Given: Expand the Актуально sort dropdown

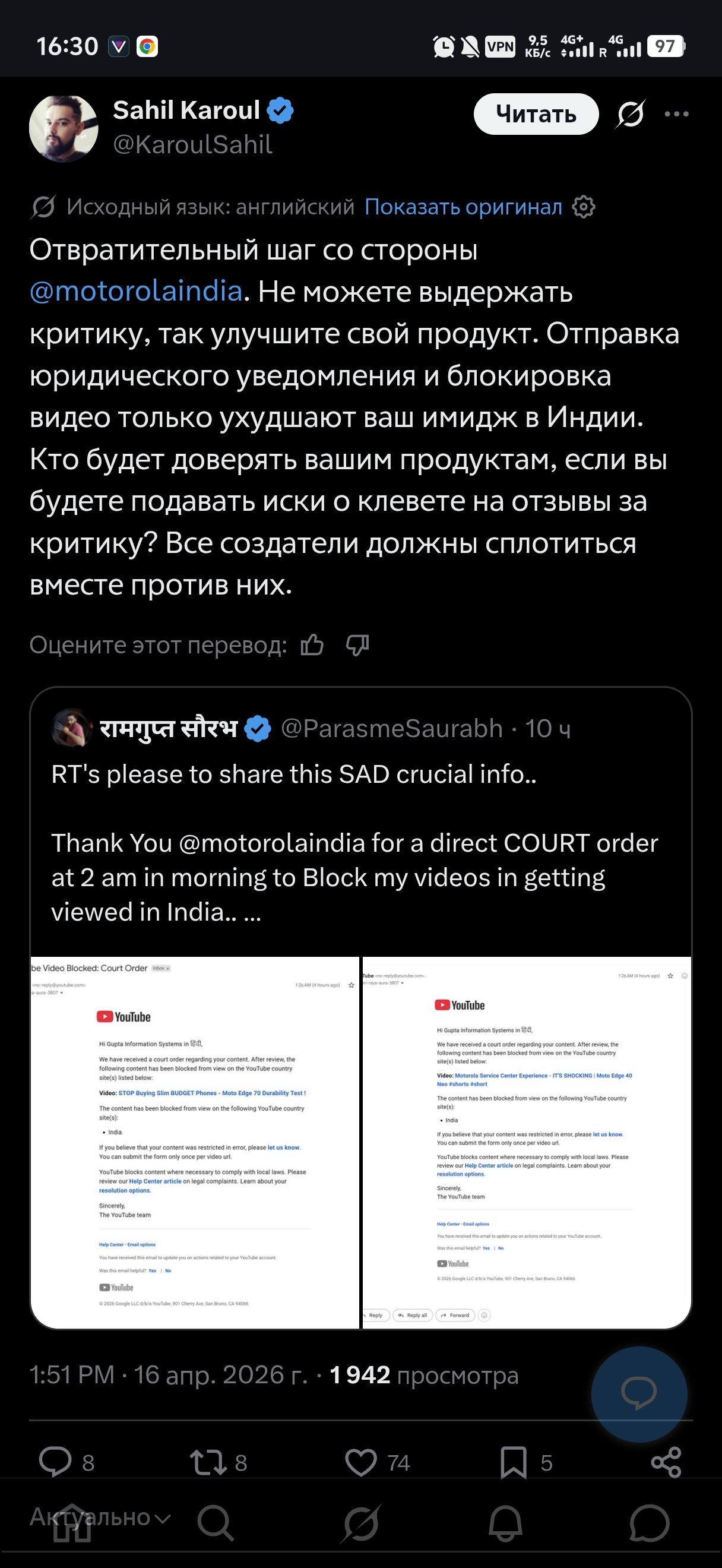Looking at the screenshot, I should coord(100,1516).
